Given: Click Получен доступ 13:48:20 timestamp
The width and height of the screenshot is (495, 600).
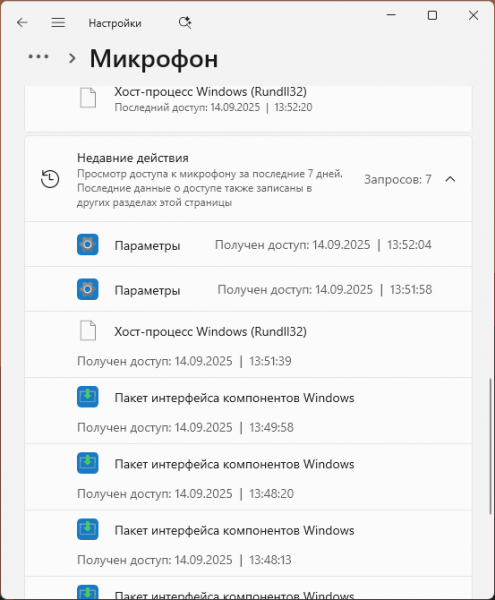Looking at the screenshot, I should 186,494.
